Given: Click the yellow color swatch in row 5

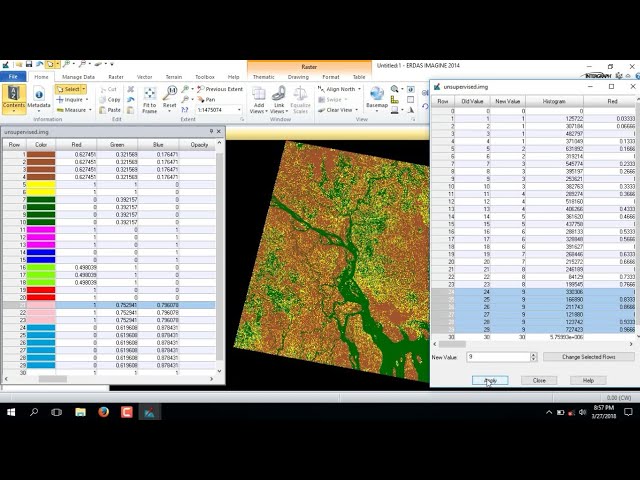Looking at the screenshot, I should (x=41, y=184).
